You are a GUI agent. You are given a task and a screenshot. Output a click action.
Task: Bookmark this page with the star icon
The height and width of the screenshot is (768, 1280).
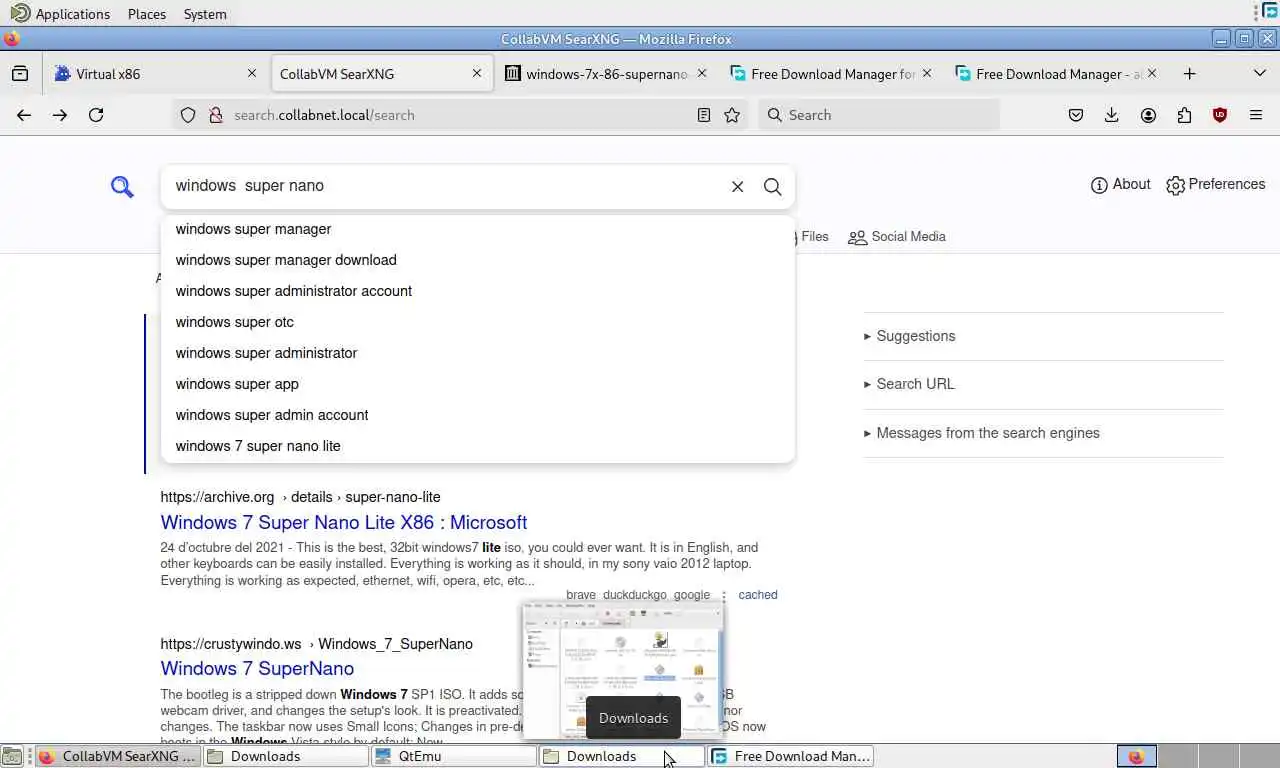732,115
